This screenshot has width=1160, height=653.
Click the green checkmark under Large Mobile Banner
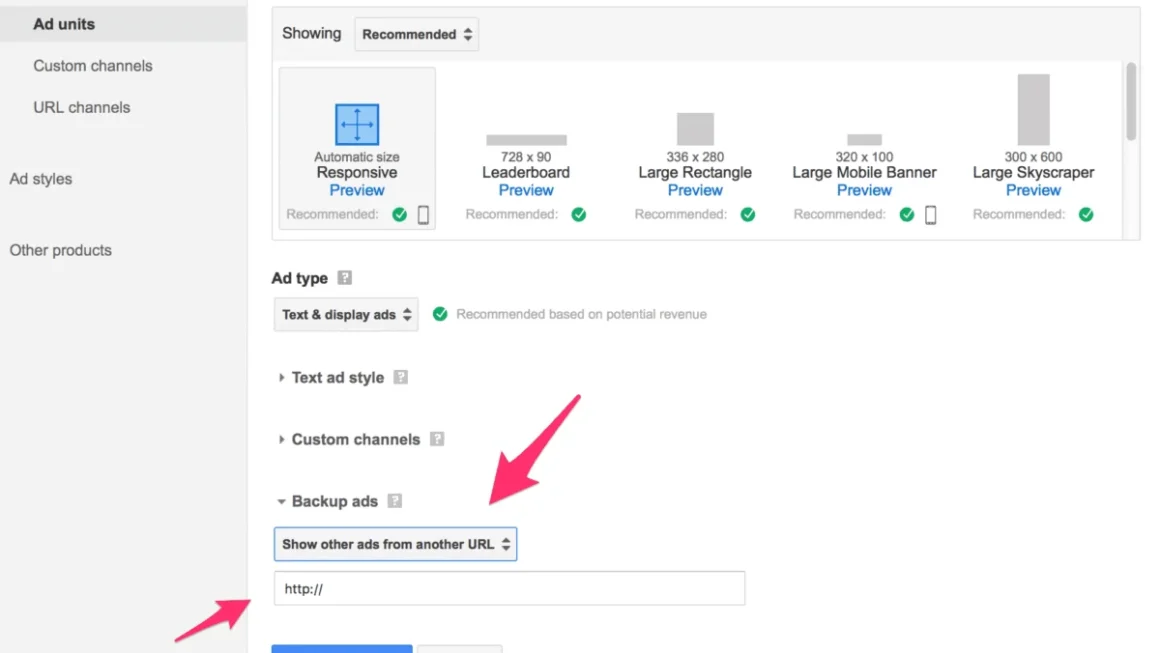pyautogui.click(x=907, y=214)
